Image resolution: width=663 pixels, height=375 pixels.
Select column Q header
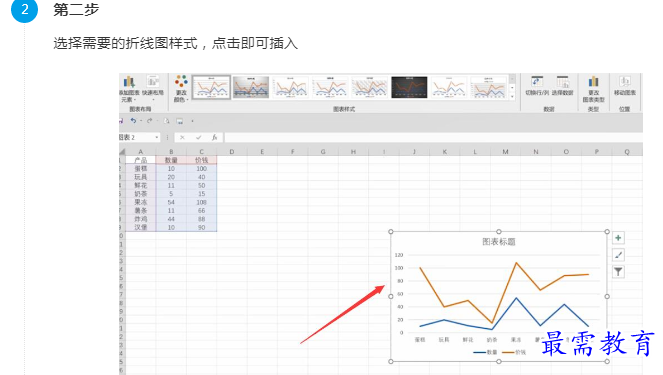point(627,151)
